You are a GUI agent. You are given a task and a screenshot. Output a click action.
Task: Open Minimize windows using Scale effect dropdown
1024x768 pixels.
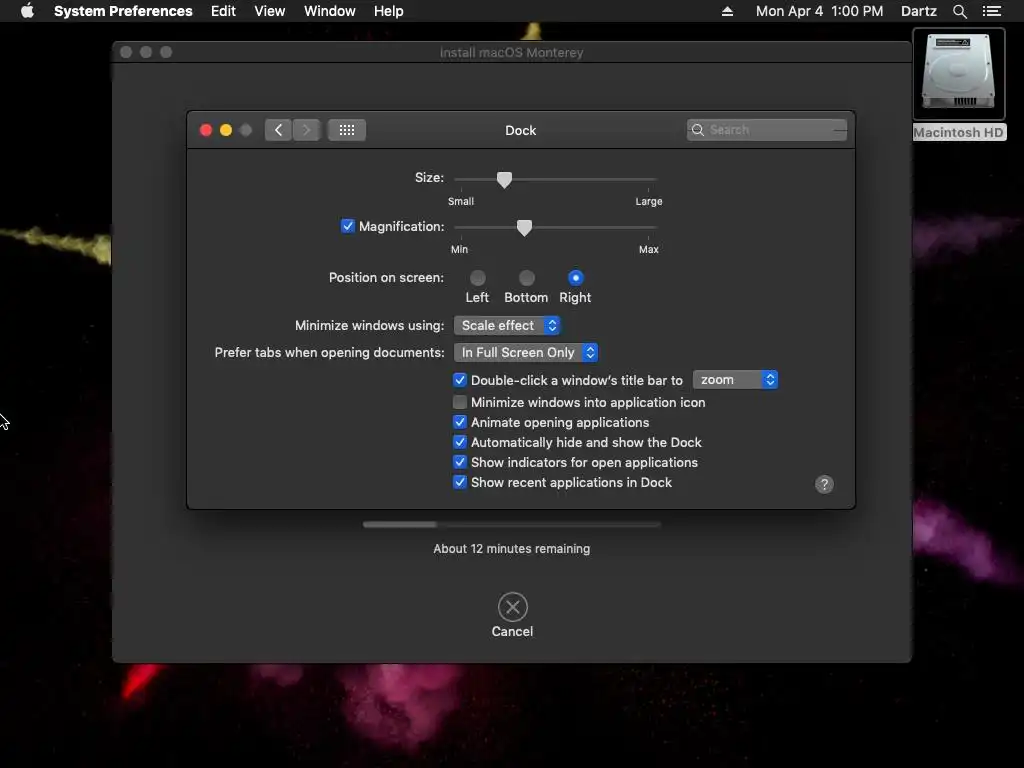pos(507,325)
